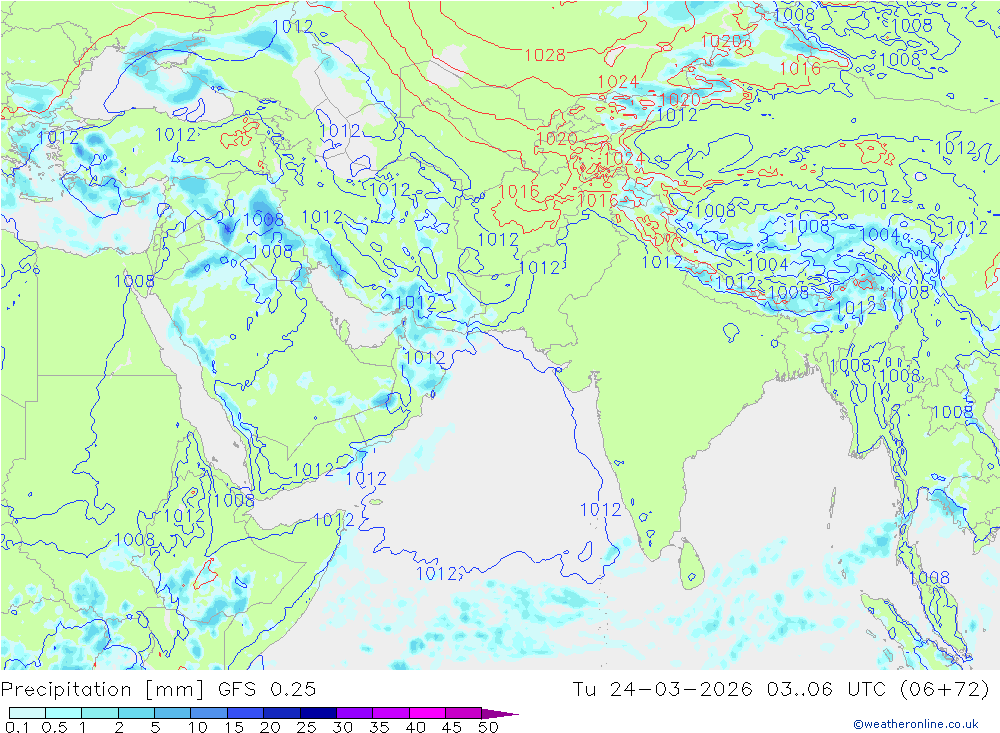1000x733 pixels.
Task: Click the "15" legend value
Action: [234, 727]
